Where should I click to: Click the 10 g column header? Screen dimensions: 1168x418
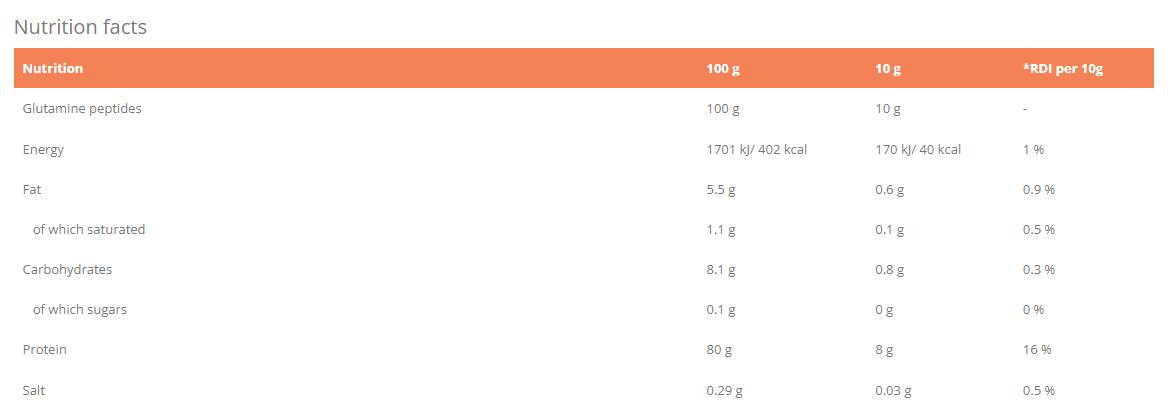click(888, 69)
